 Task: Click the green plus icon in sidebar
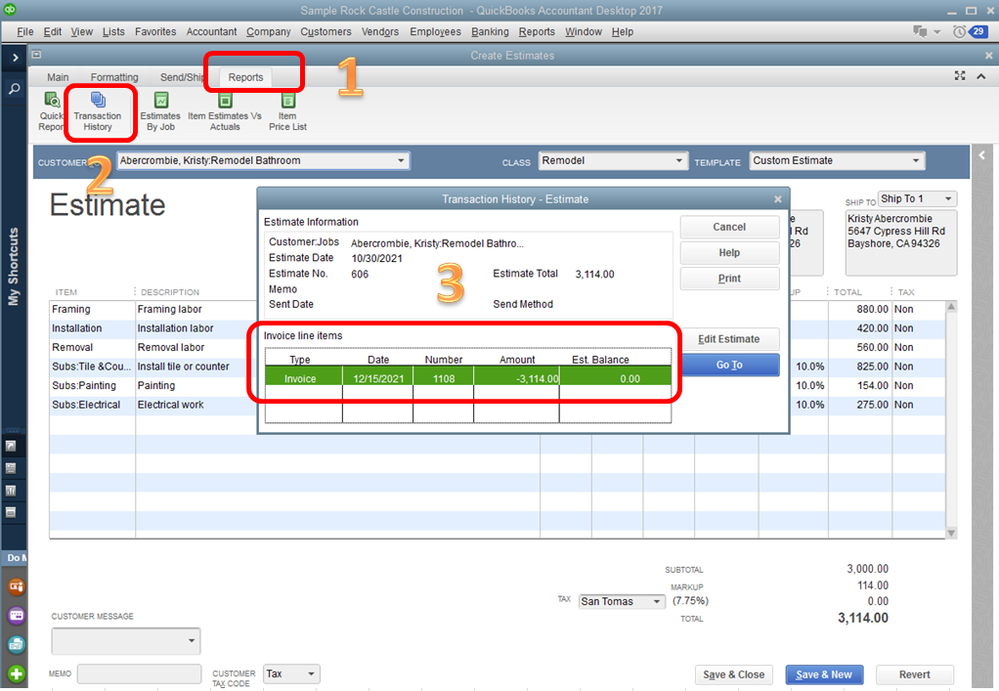click(x=16, y=674)
